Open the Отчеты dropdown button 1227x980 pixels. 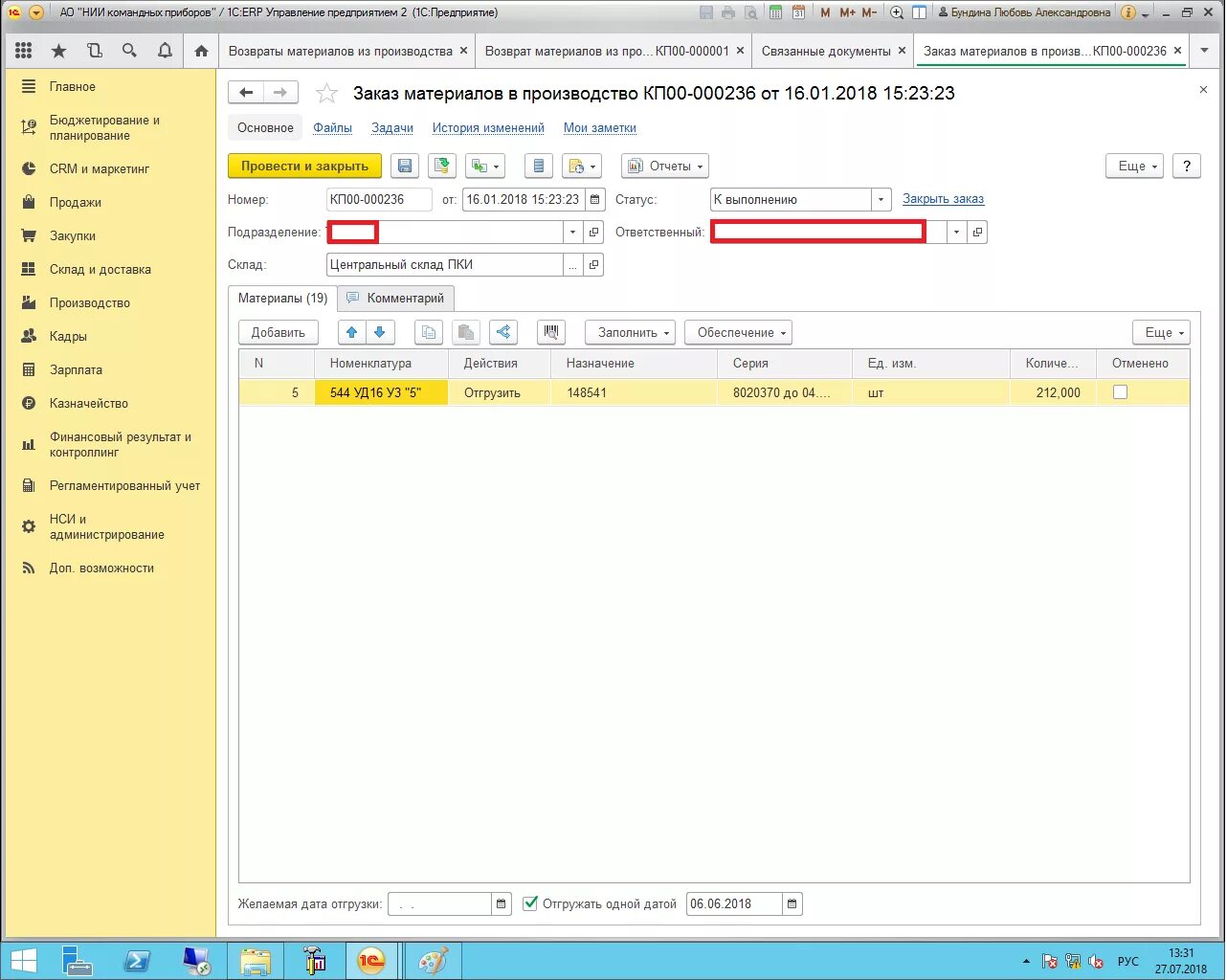point(665,167)
